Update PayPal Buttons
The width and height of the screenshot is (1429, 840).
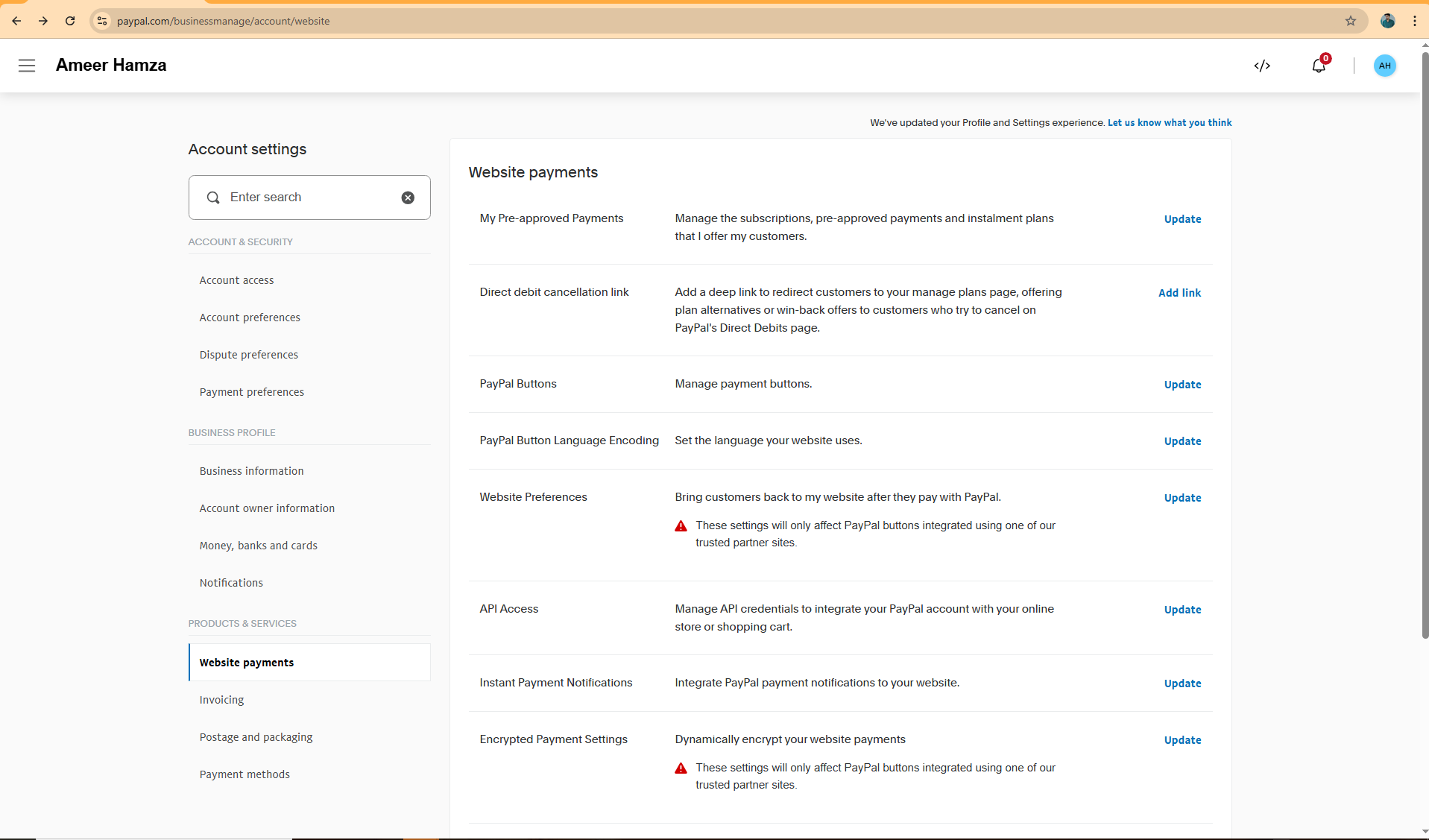pos(1182,385)
